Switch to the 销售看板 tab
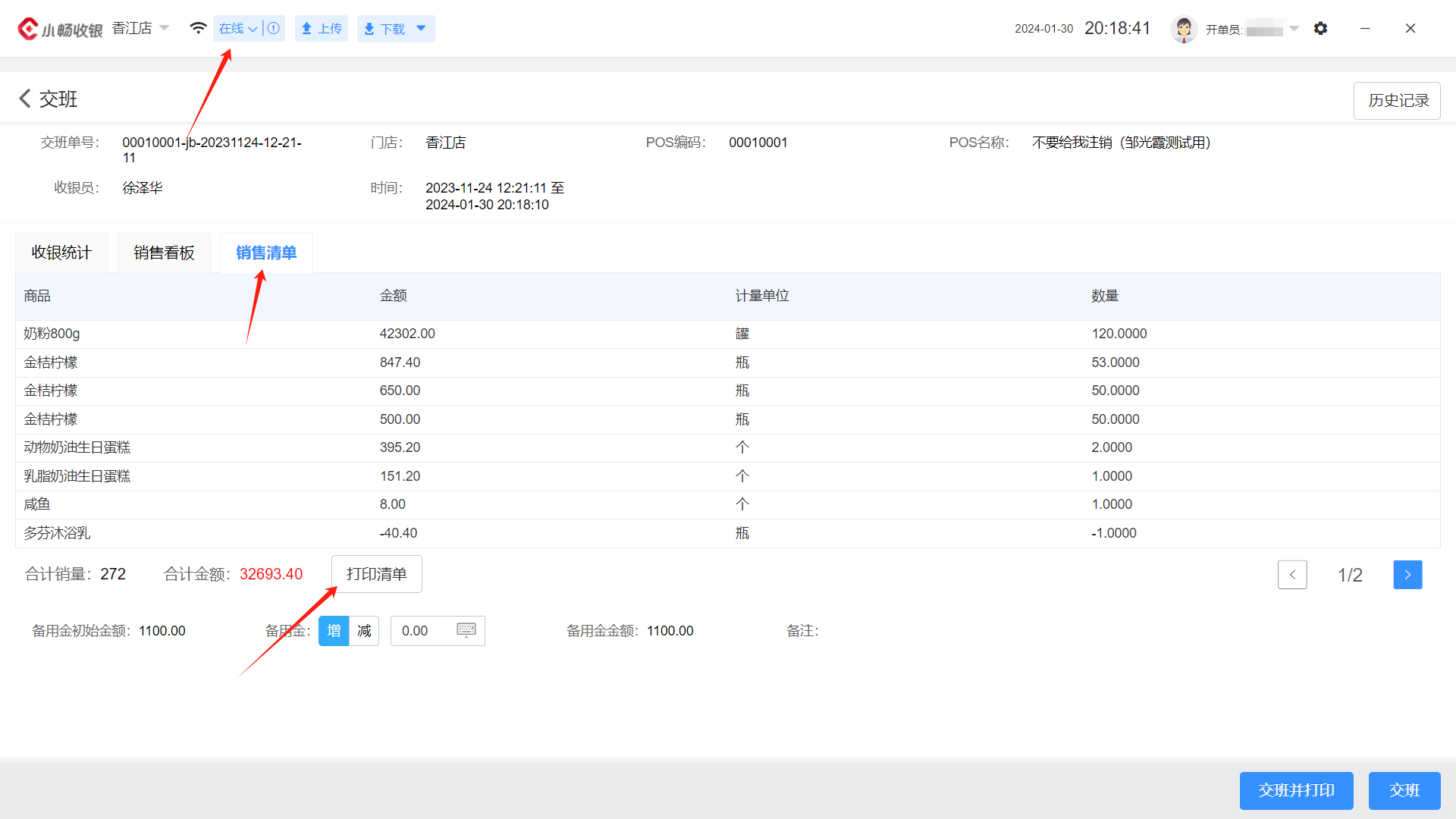1456x819 pixels. tap(164, 253)
